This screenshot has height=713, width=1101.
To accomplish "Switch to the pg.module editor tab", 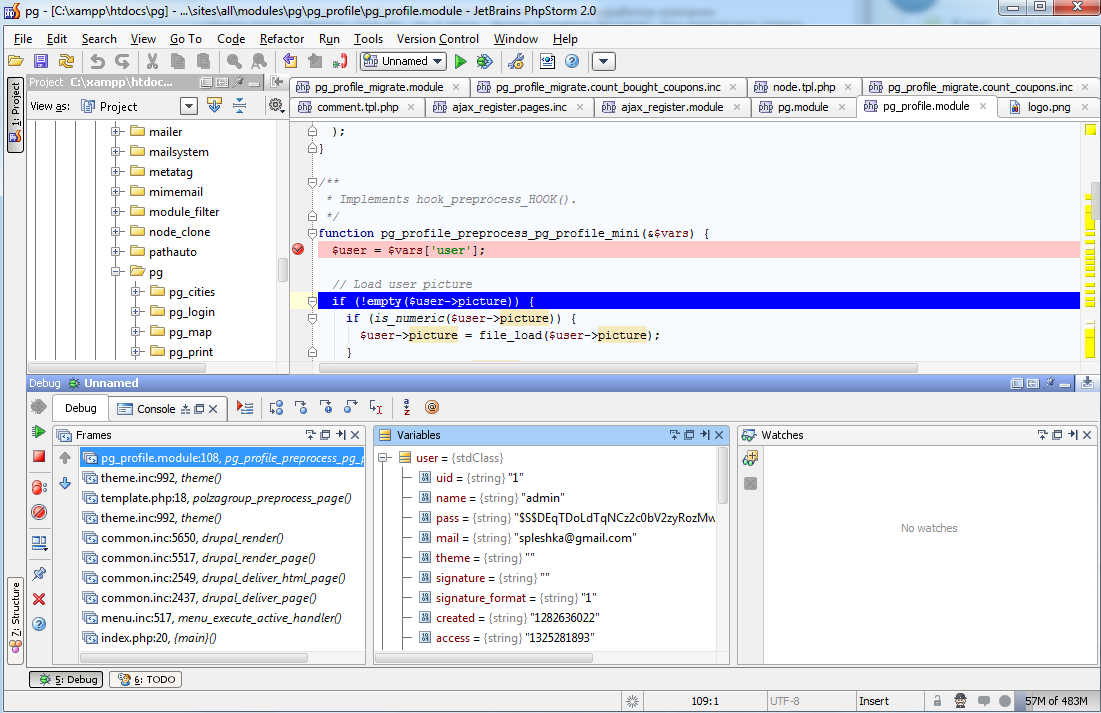I will click(x=802, y=107).
